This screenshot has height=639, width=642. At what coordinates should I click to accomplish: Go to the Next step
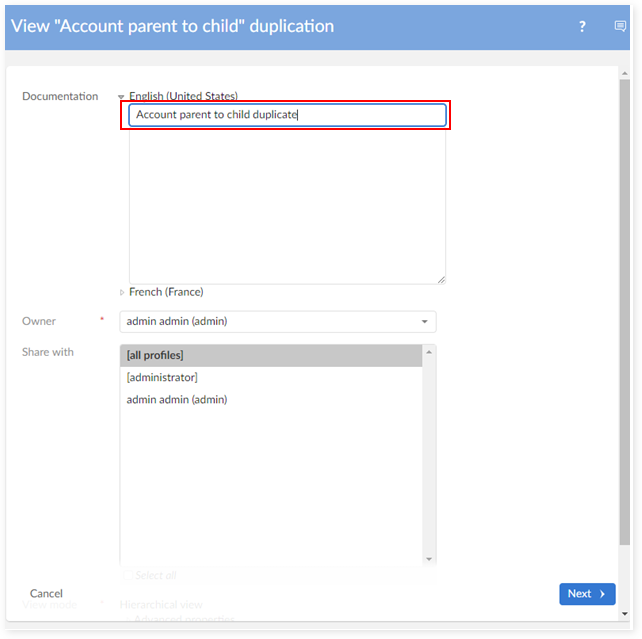586,594
